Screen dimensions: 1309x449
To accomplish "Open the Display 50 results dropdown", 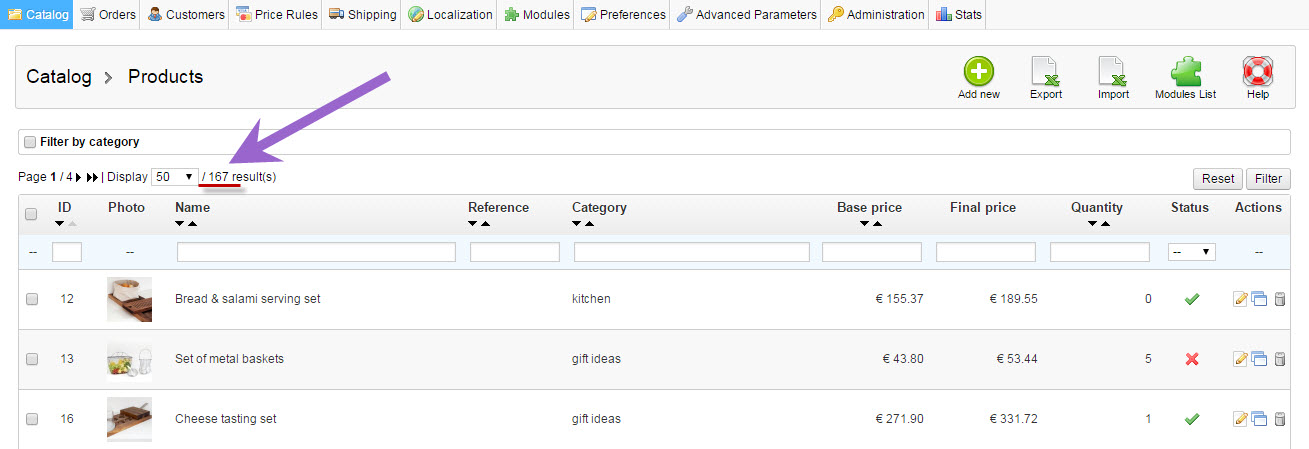I will click(x=175, y=177).
